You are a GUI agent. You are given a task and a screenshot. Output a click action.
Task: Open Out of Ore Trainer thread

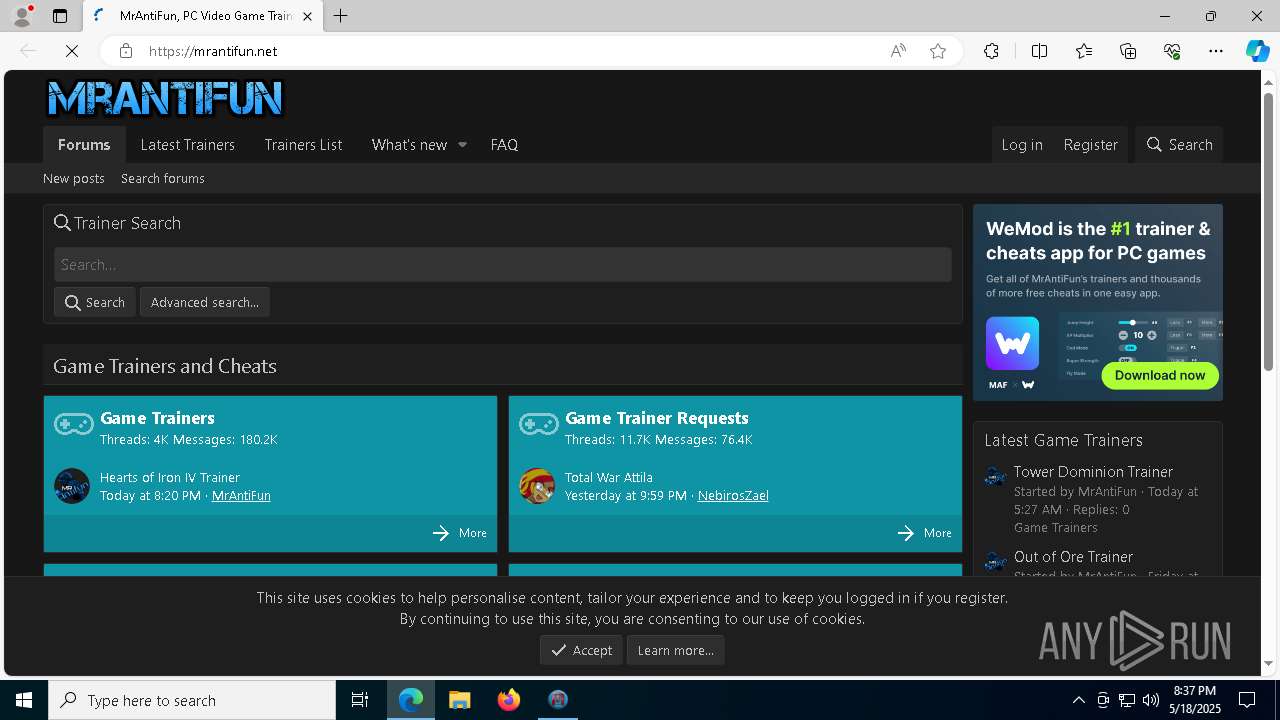click(1073, 556)
